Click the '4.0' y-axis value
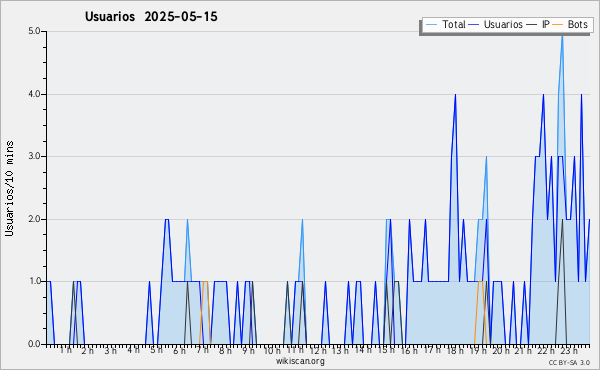 click(34, 94)
